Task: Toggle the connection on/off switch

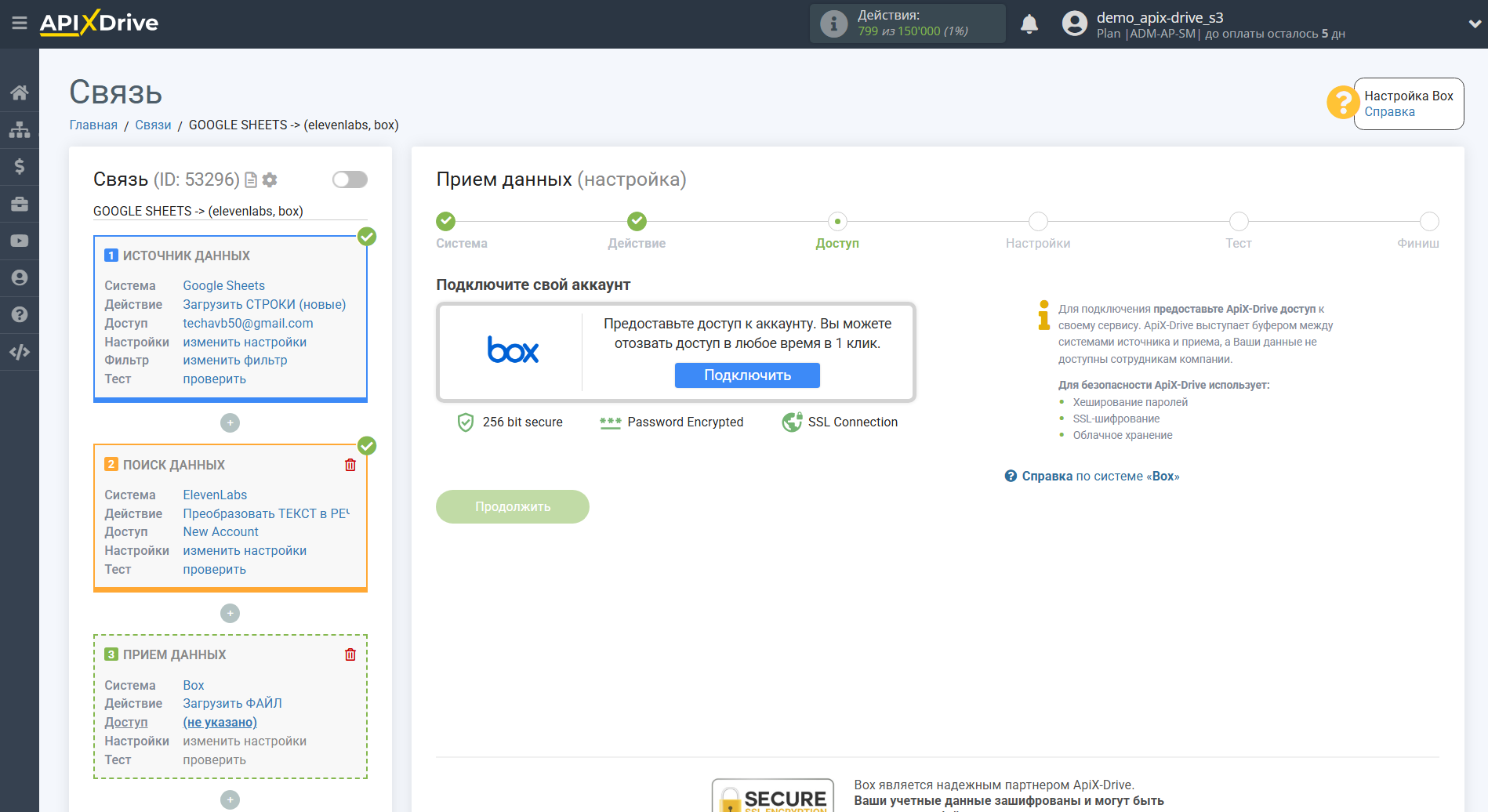Action: [350, 179]
